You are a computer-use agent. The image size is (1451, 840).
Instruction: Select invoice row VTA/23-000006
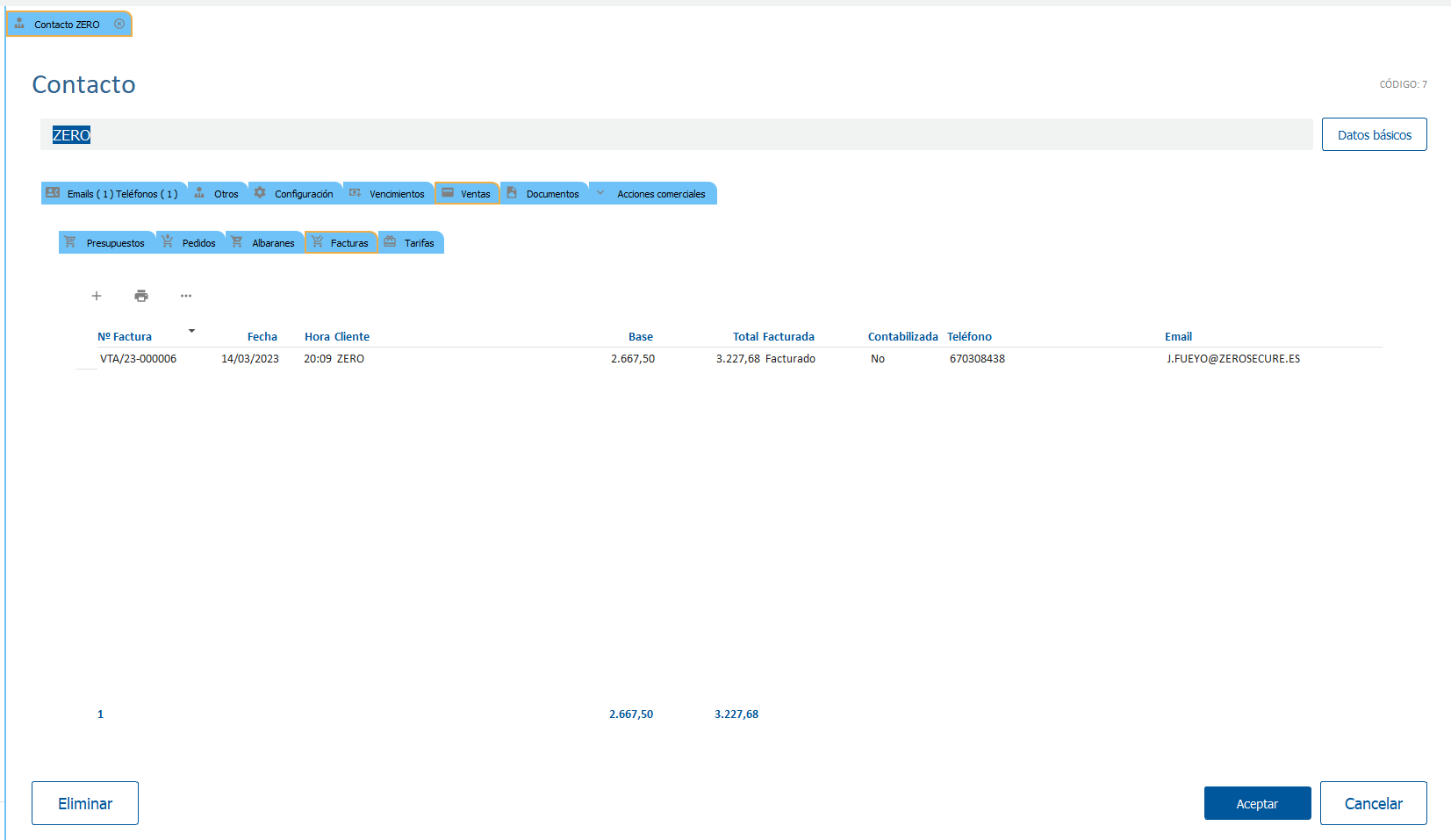pos(138,359)
